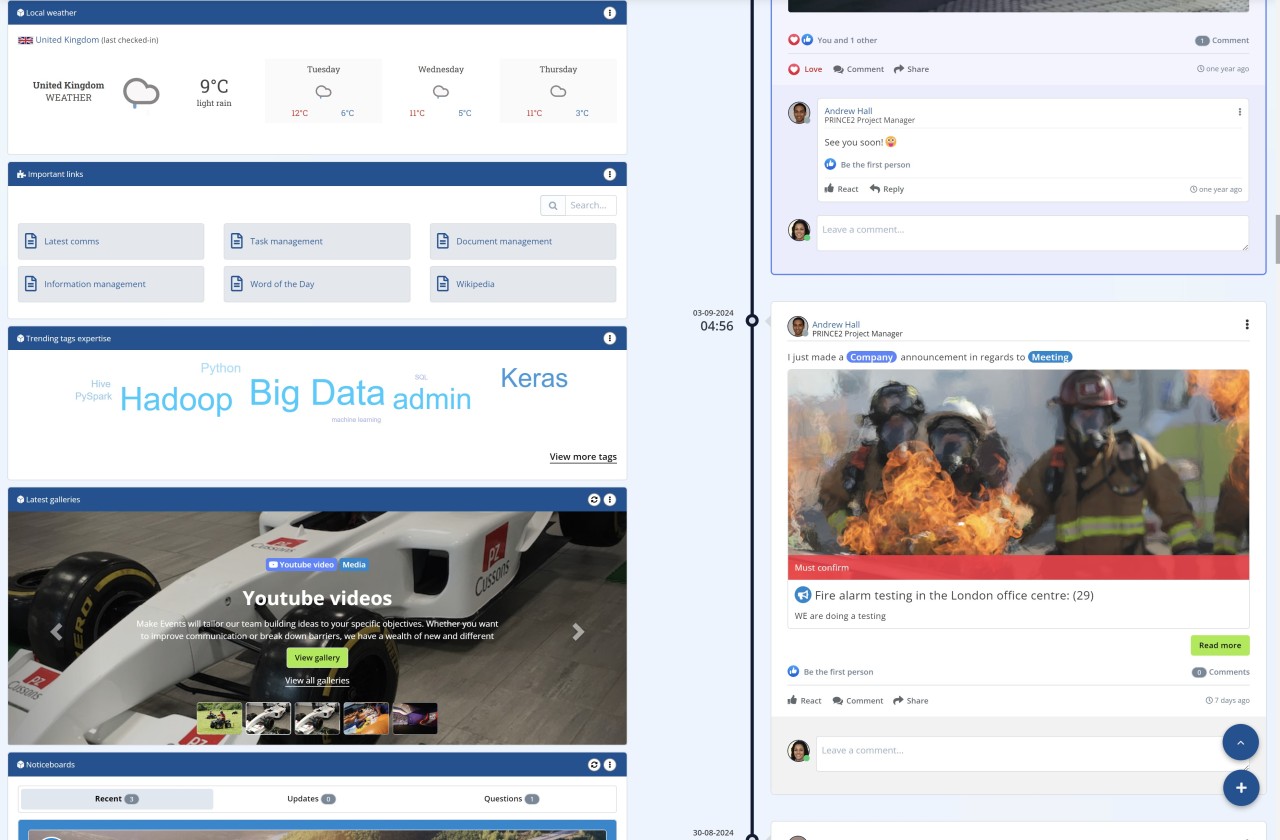Open the three-dot menu on Andrew Hall's post
Viewport: 1280px width, 840px height.
click(1246, 324)
